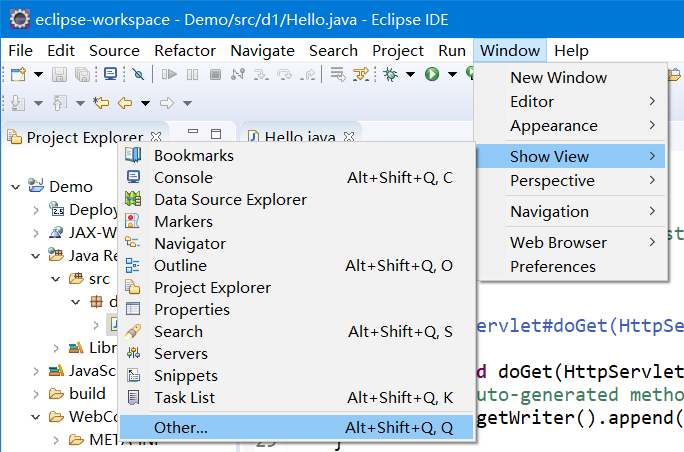Viewport: 684px width, 452px height.
Task: Click the Resume debug icon
Action: (169, 75)
